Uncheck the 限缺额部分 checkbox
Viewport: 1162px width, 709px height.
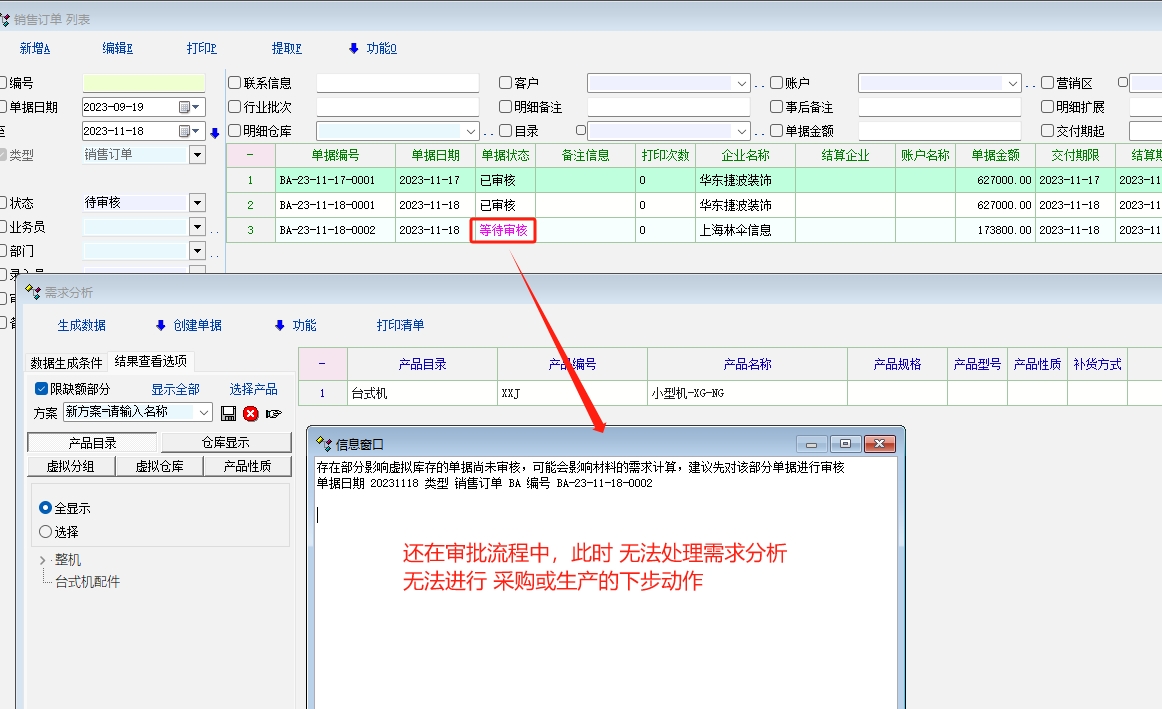(x=41, y=389)
